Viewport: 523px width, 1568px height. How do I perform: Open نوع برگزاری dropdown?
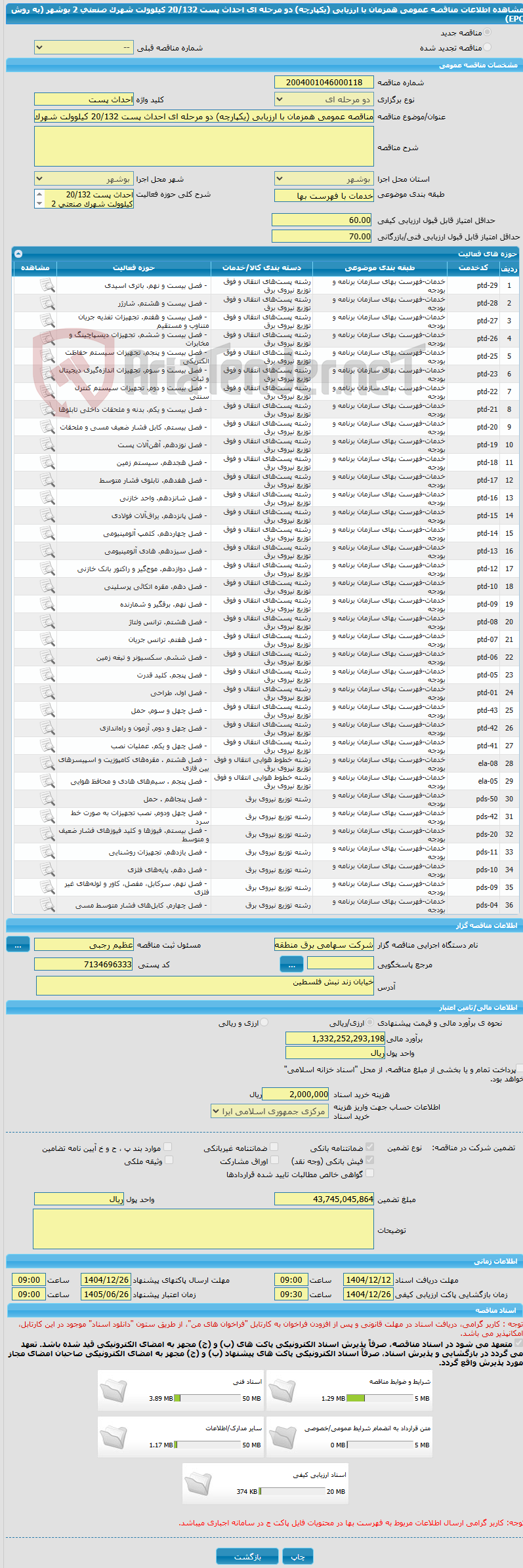[x=324, y=100]
